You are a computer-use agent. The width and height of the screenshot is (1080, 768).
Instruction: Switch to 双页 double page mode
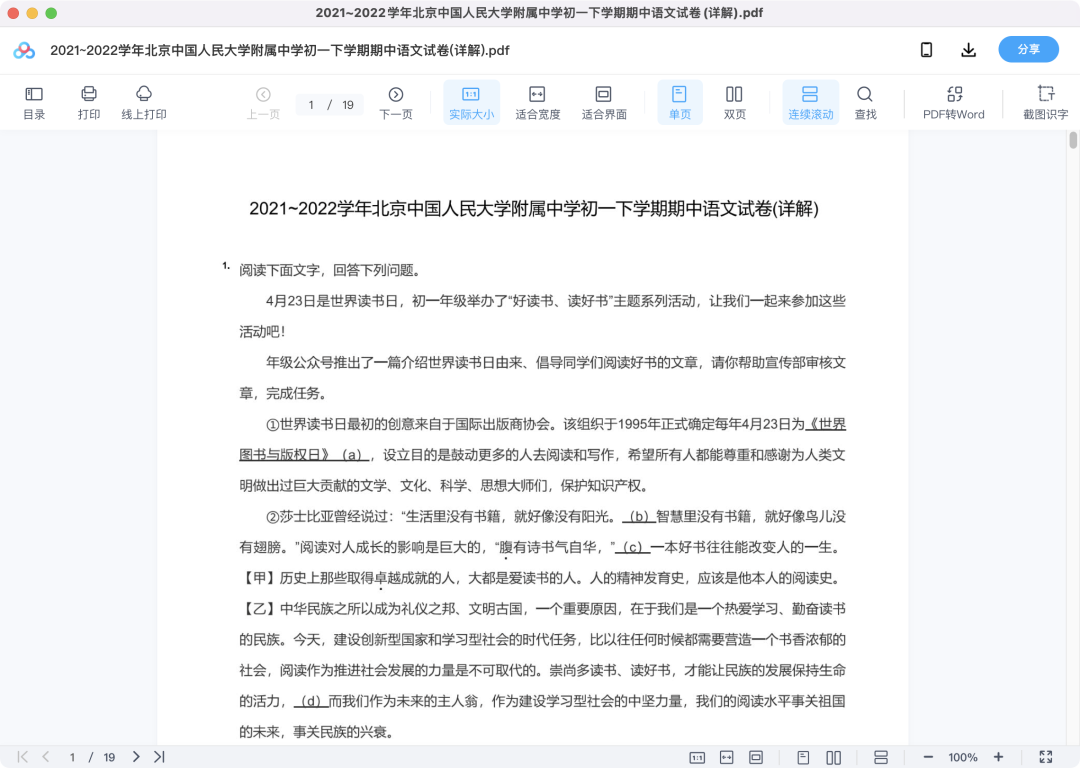(734, 103)
